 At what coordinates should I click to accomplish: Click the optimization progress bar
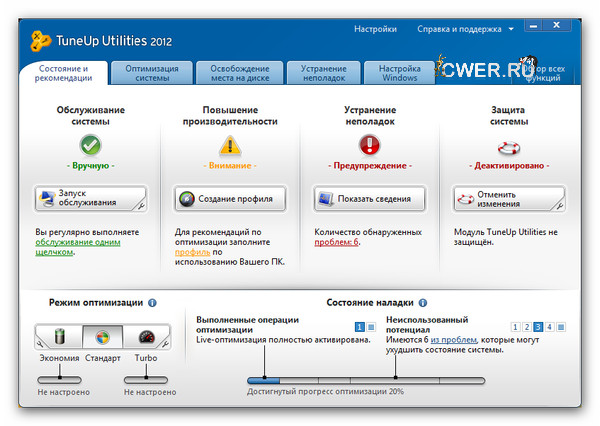tap(366, 380)
